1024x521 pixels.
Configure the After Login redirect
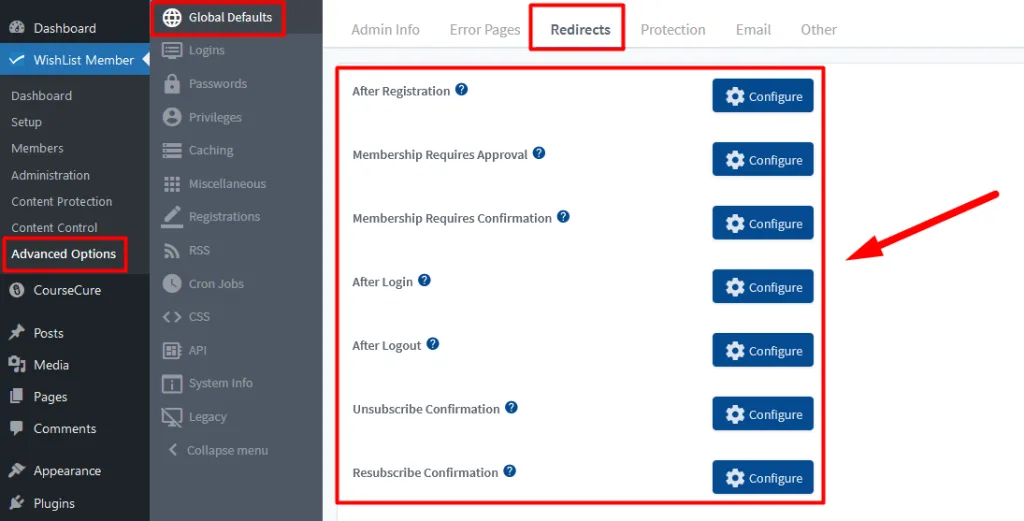(x=763, y=287)
